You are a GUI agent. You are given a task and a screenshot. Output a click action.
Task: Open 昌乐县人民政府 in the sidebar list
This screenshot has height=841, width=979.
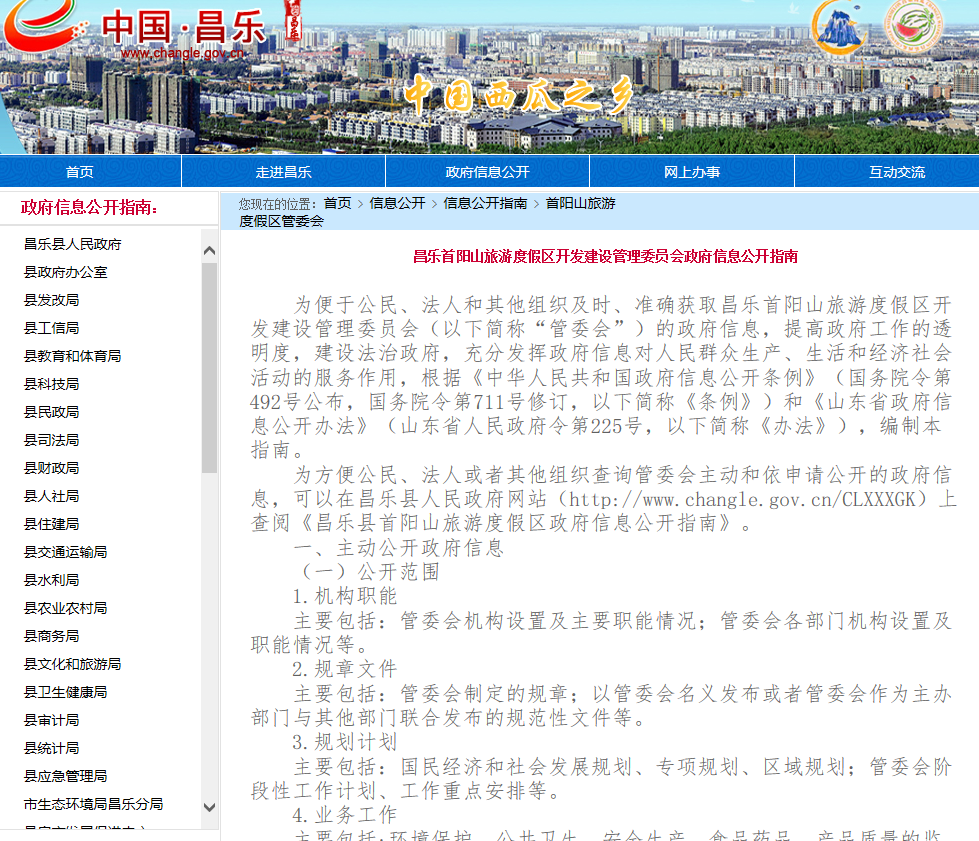[x=73, y=244]
